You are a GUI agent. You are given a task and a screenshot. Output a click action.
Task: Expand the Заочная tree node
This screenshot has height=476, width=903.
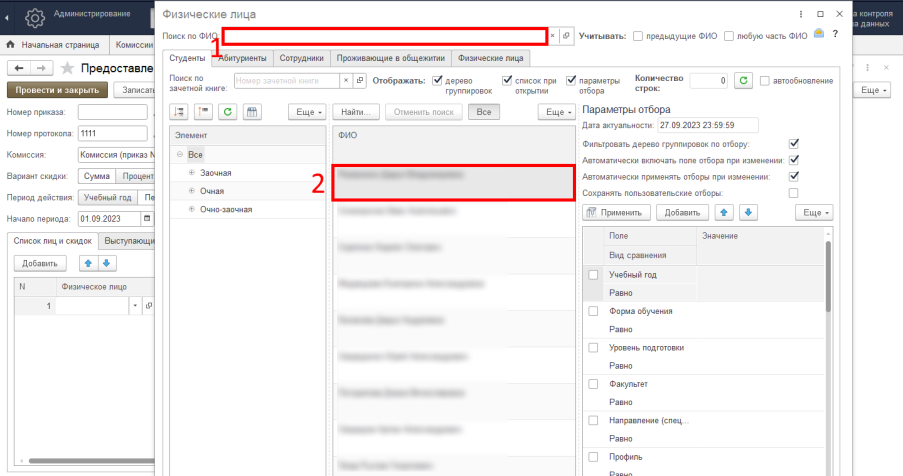[x=192, y=173]
